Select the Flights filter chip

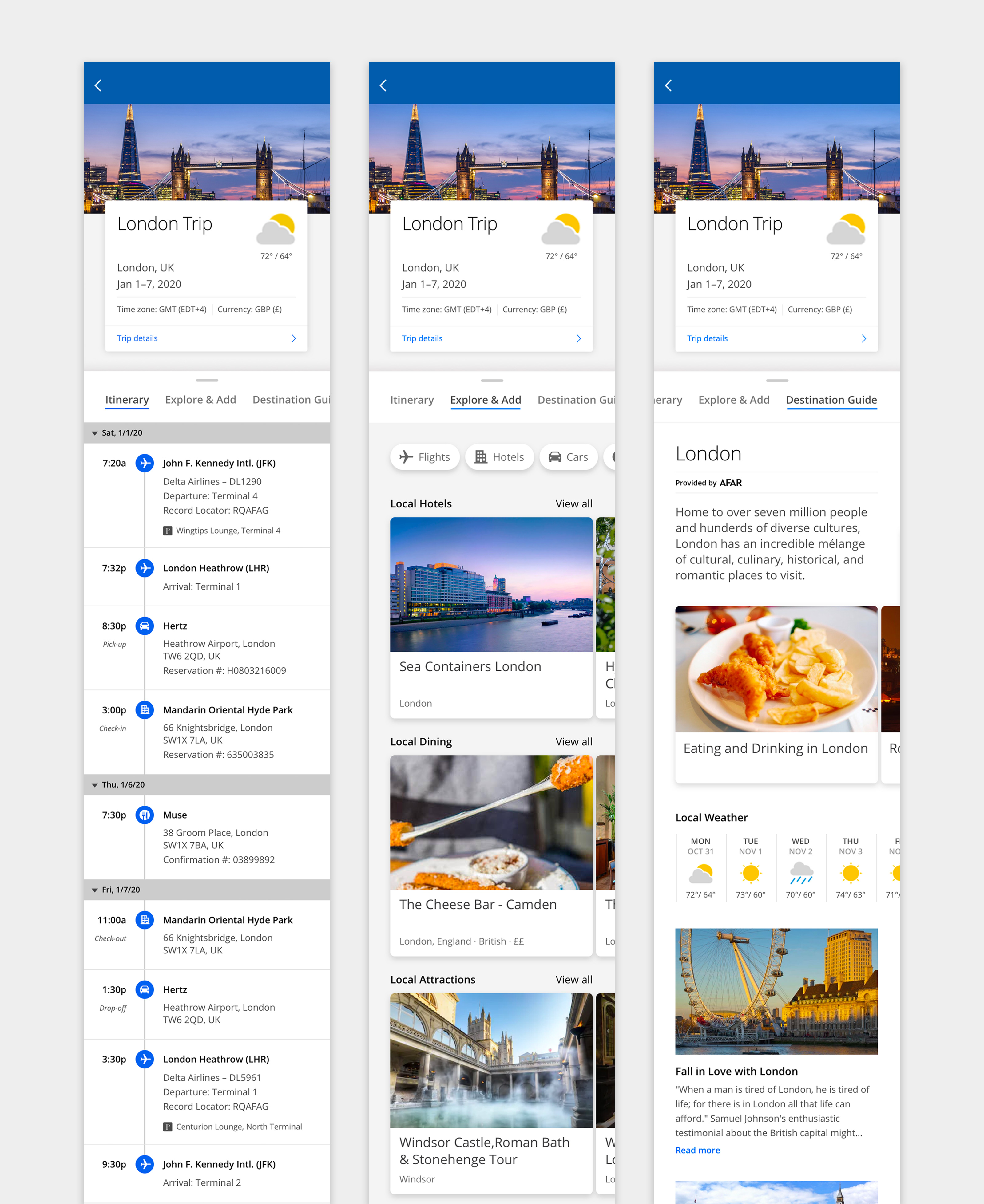tap(425, 457)
